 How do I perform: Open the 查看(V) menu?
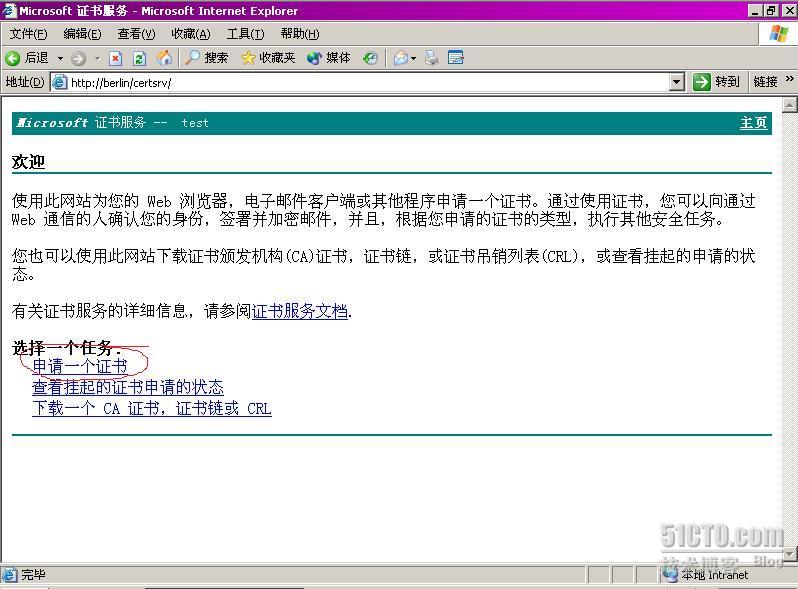136,34
